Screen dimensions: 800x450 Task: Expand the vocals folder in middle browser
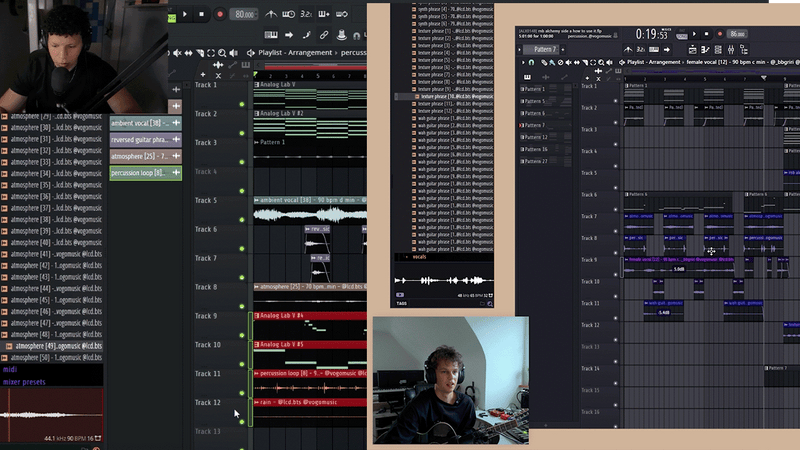[419, 257]
